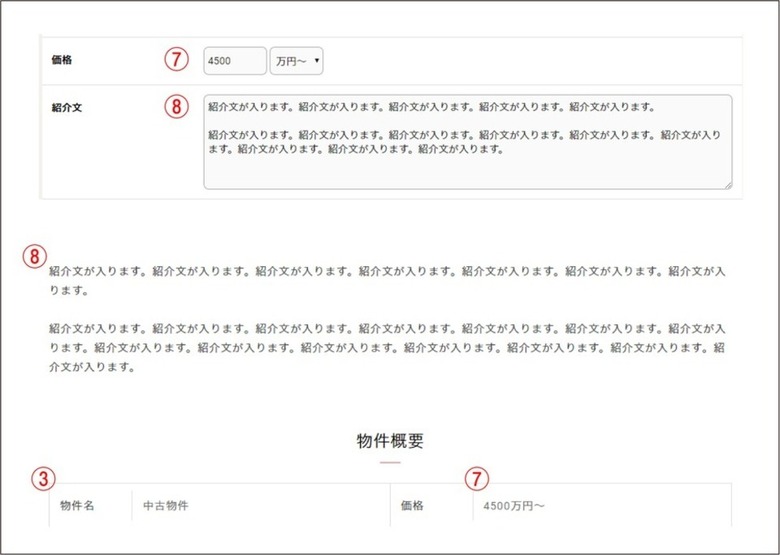Image resolution: width=780 pixels, height=555 pixels.
Task: Grab the textarea resize handle corner
Action: pos(728,185)
